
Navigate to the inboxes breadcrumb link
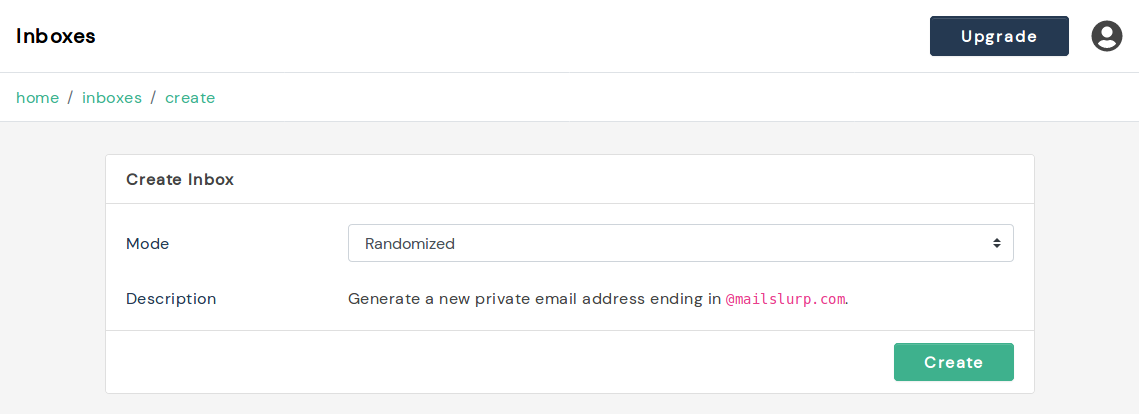tap(112, 98)
